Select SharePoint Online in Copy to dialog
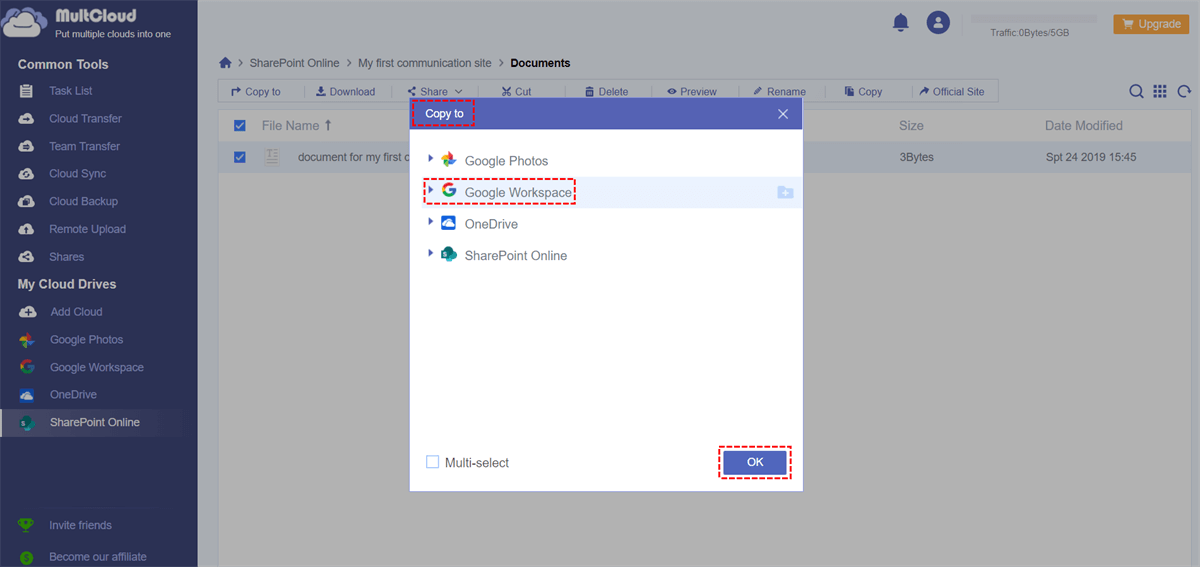Viewport: 1200px width, 567px height. pyautogui.click(x=516, y=256)
